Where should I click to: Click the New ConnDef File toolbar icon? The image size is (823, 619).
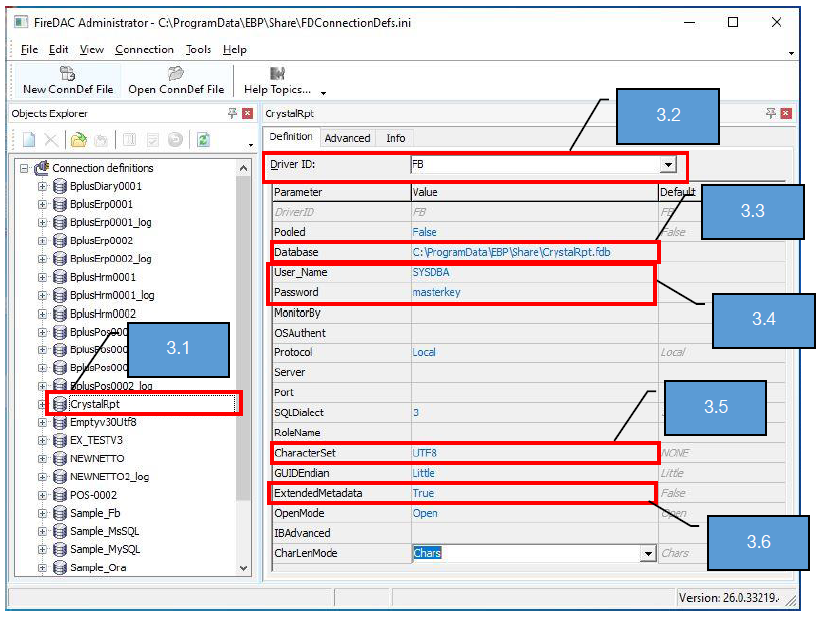coord(68,73)
